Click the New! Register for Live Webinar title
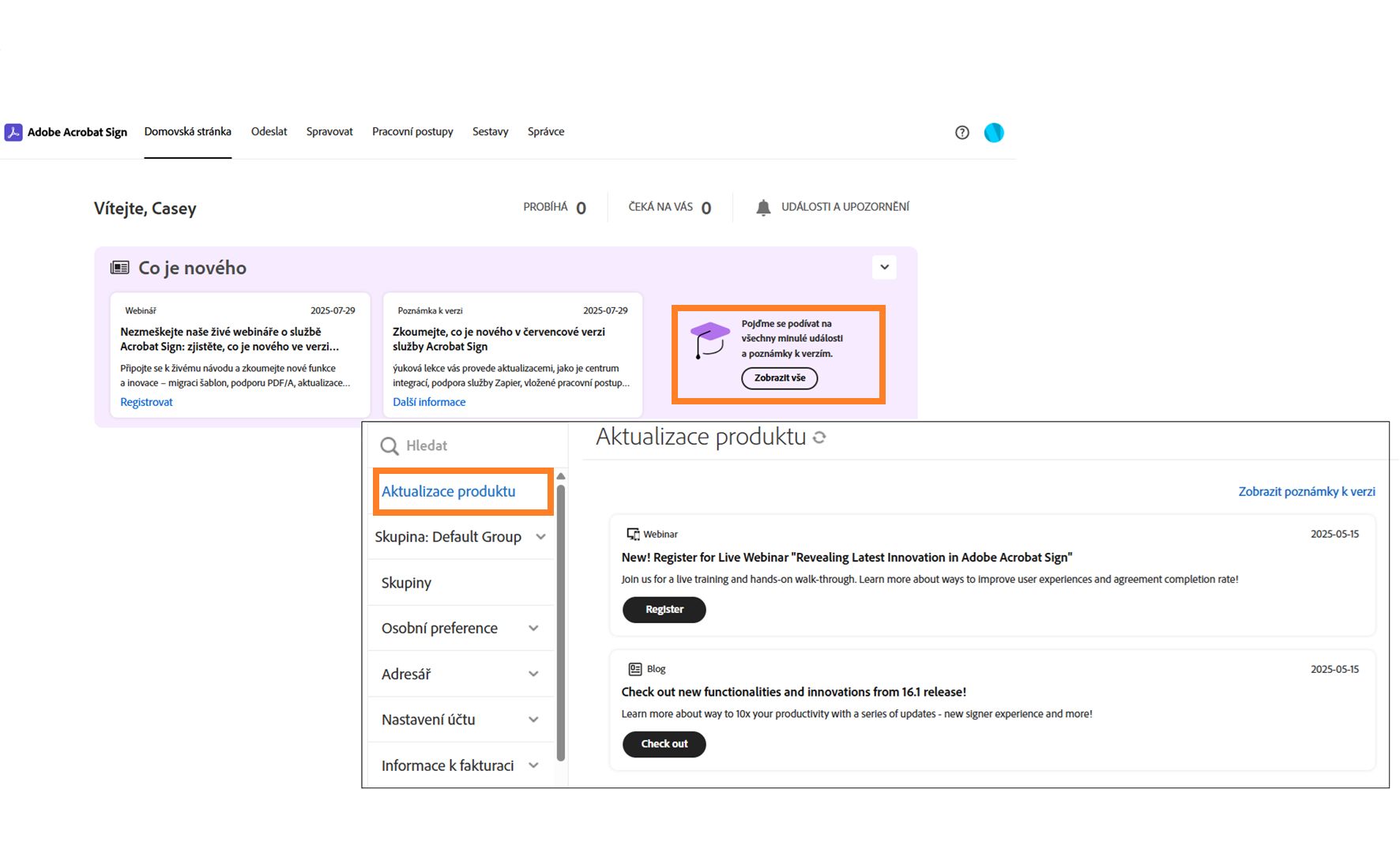The width and height of the screenshot is (1400, 868). click(847, 558)
